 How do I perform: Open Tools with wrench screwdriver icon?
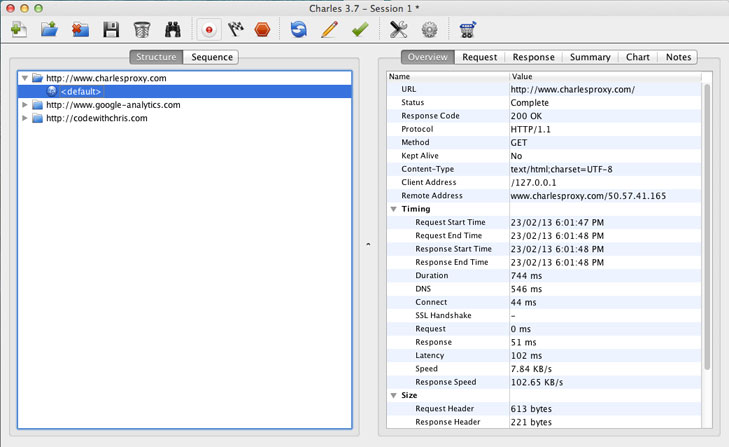398,30
